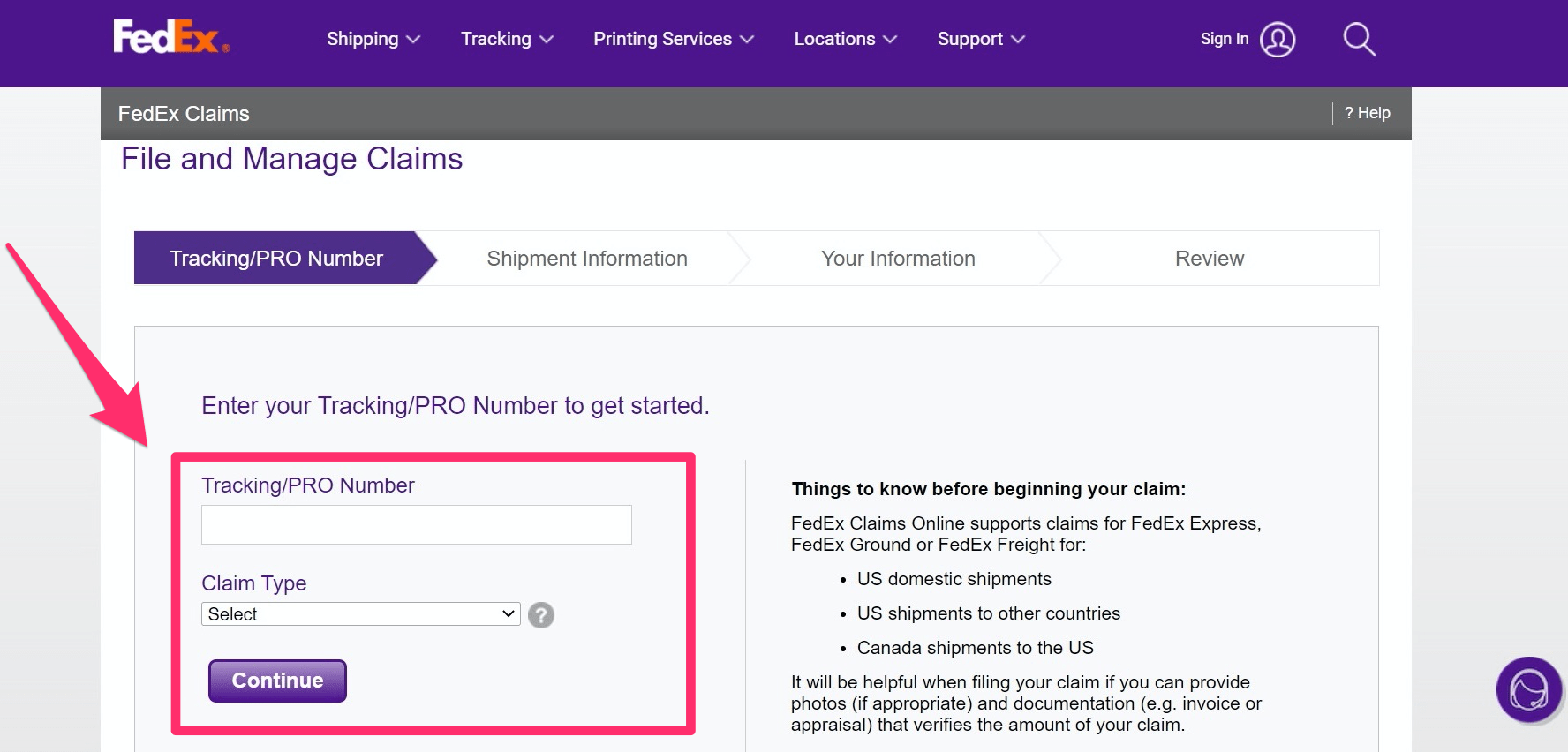Click the Sign In user avatar icon
The image size is (1568, 752).
[x=1277, y=39]
